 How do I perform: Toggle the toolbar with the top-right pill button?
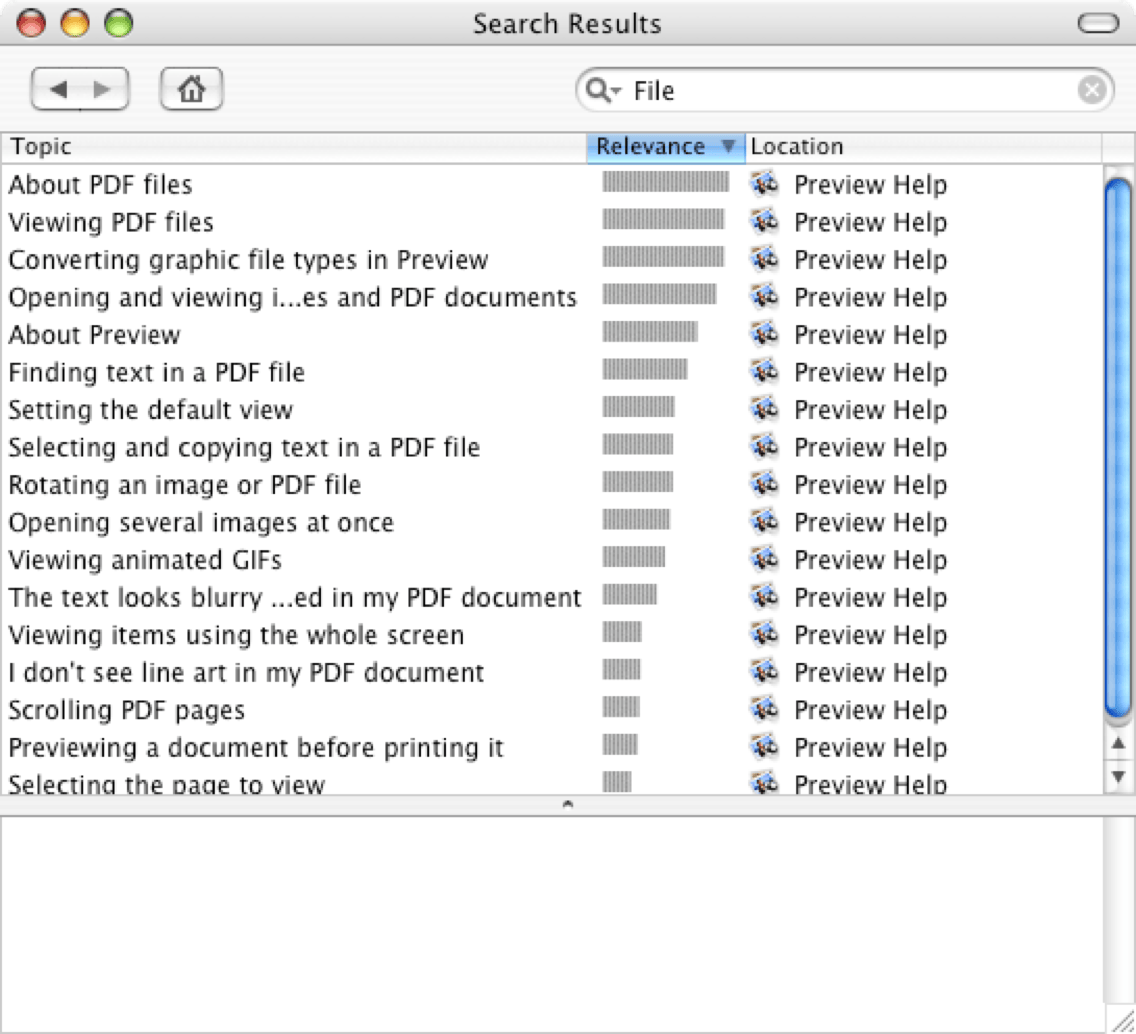pyautogui.click(x=1098, y=24)
